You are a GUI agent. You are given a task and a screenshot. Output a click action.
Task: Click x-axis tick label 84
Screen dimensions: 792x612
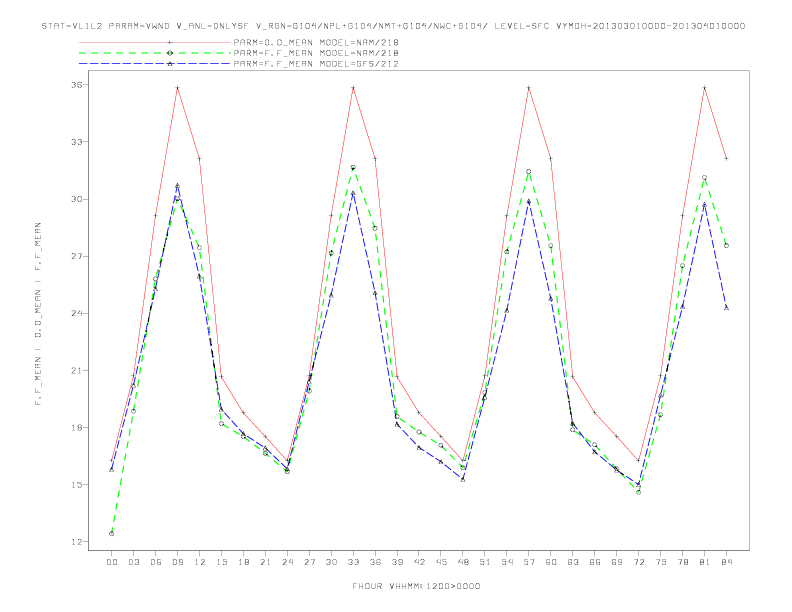727,562
